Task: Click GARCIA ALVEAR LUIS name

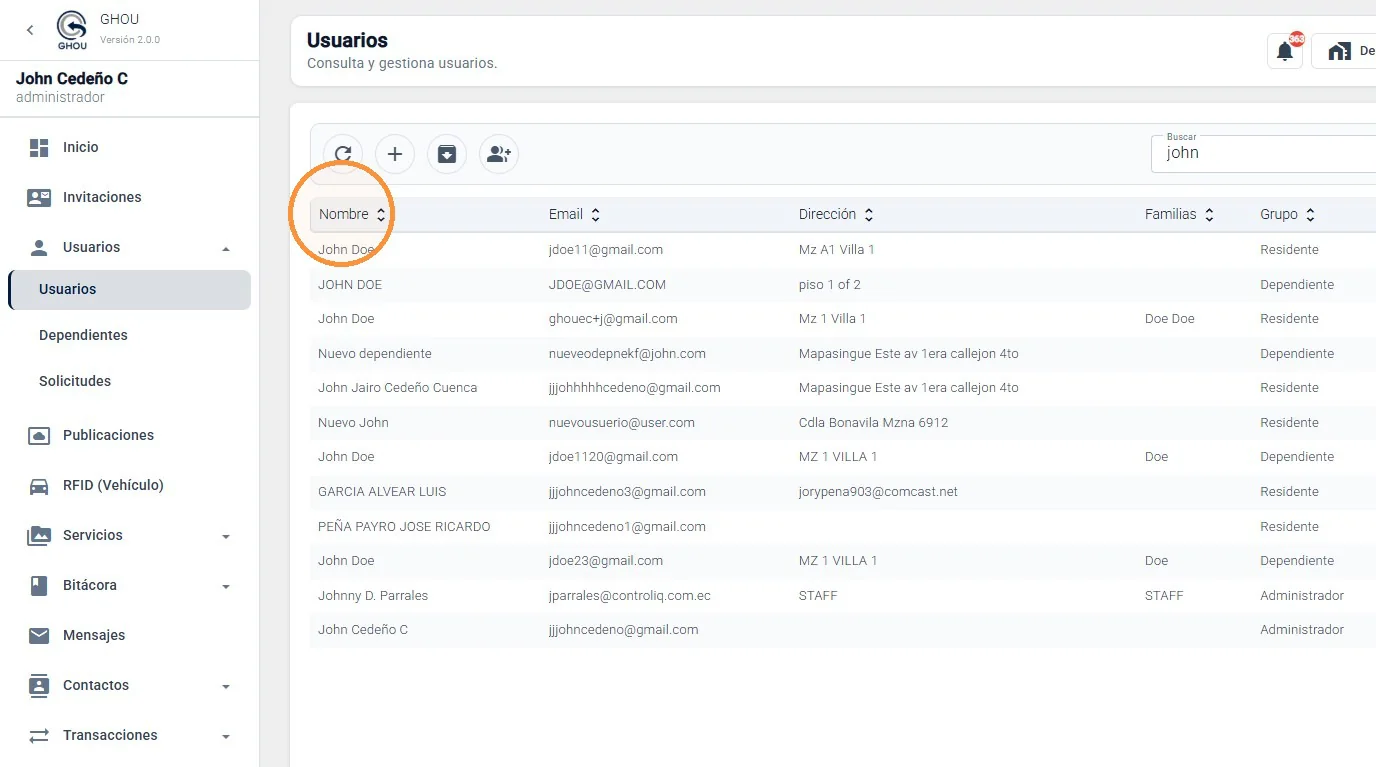Action: pos(382,492)
